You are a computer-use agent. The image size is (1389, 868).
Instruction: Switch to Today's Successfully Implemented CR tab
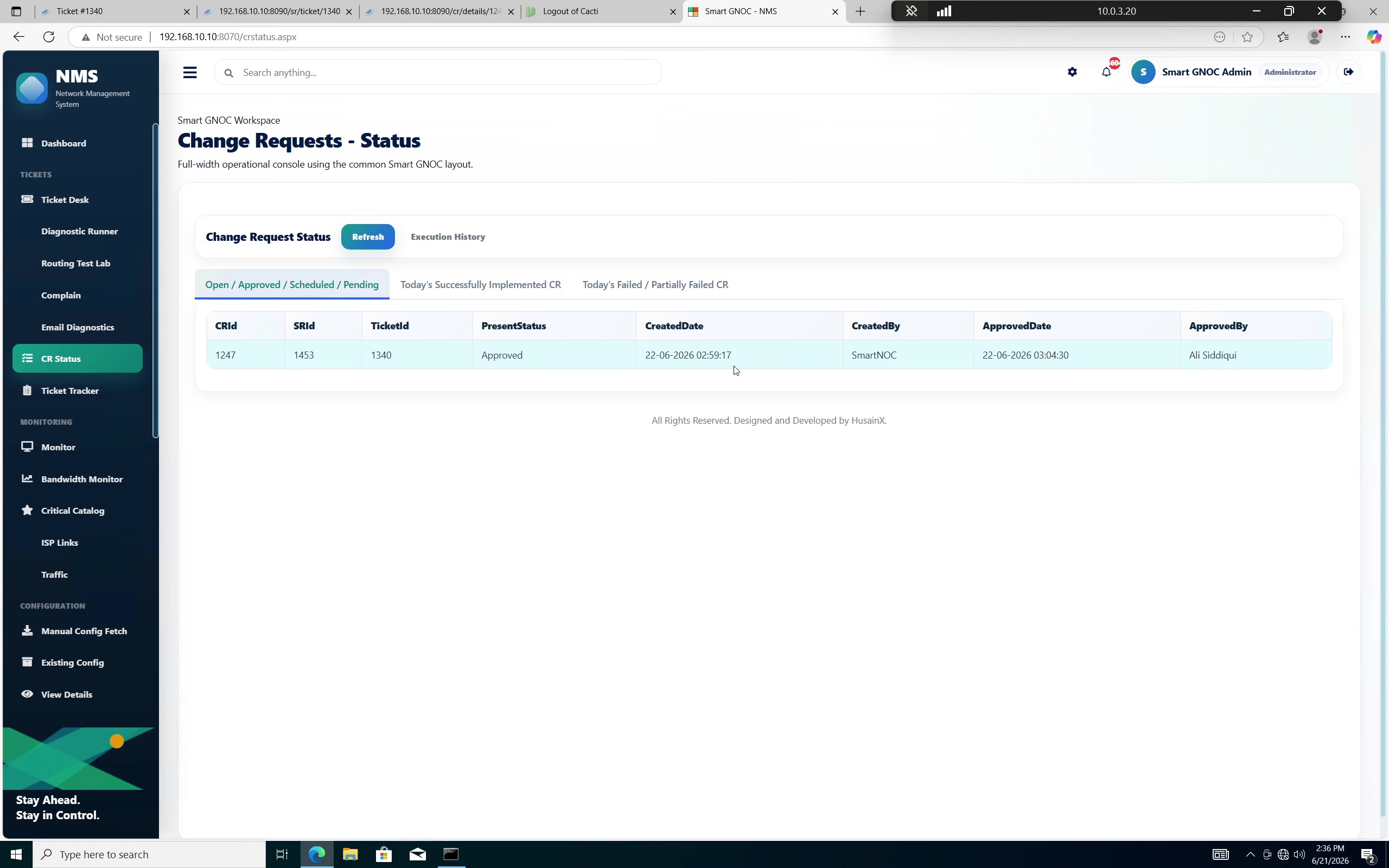click(x=480, y=285)
